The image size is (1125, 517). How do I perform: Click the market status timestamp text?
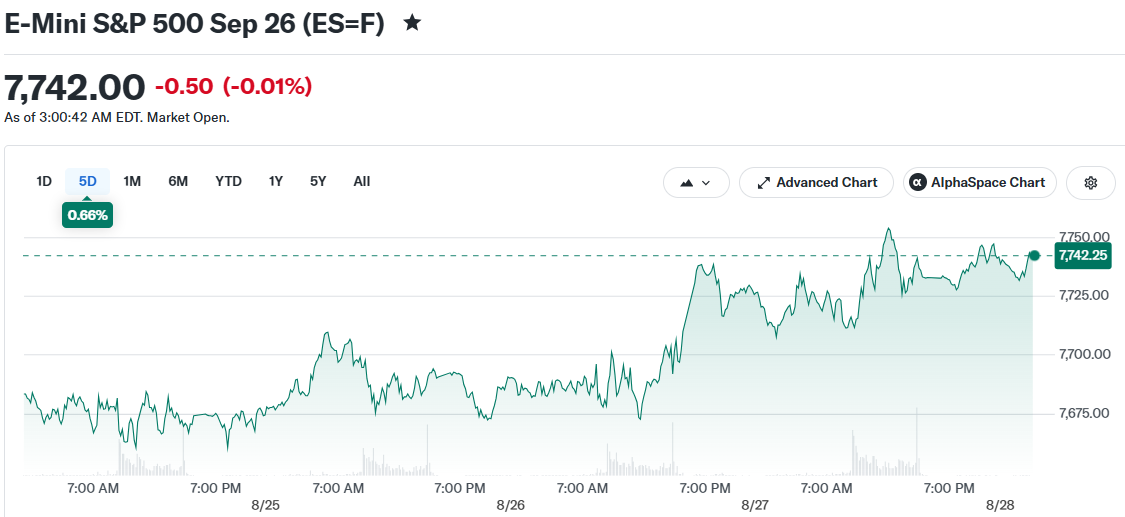(x=117, y=118)
